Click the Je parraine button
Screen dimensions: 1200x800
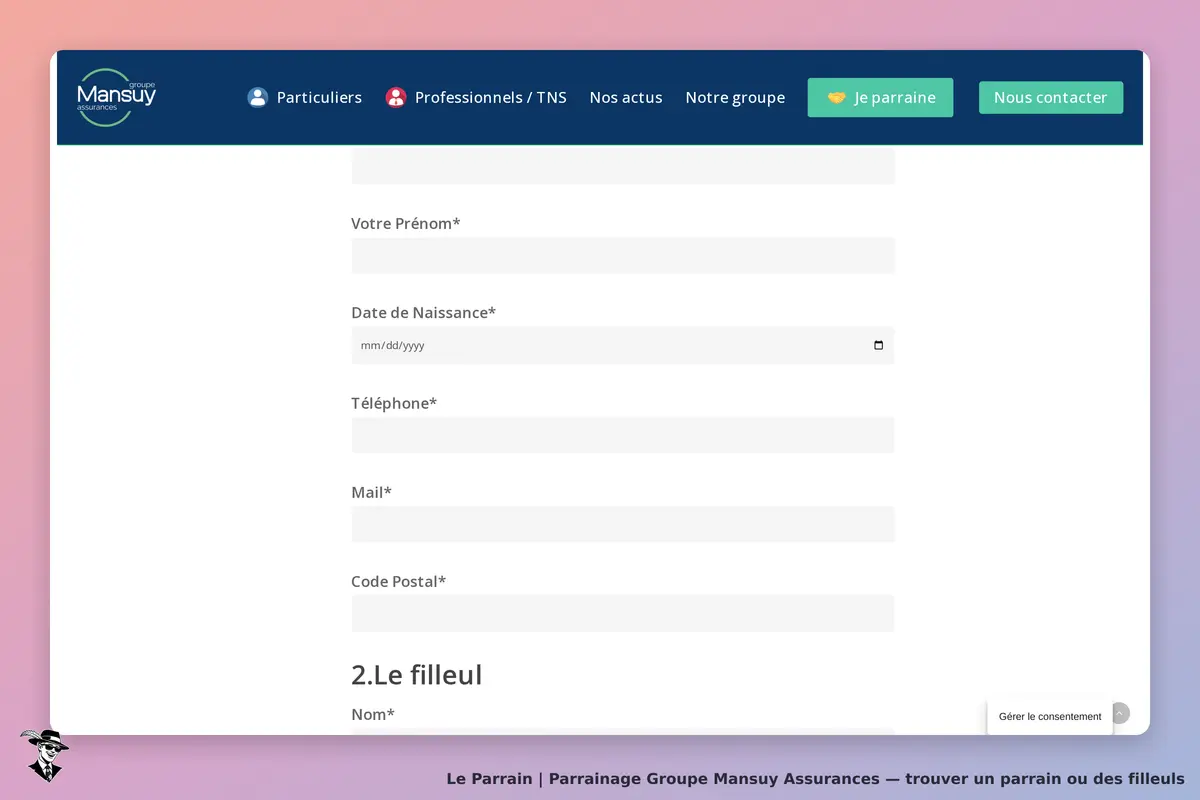(x=880, y=98)
